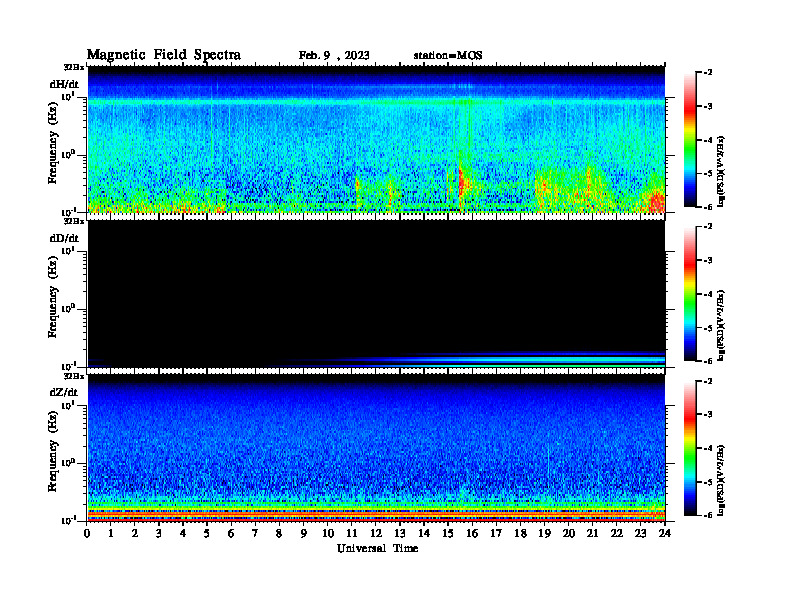Click the 10^0 frequency tick of dZ/dt panel

(x=68, y=462)
